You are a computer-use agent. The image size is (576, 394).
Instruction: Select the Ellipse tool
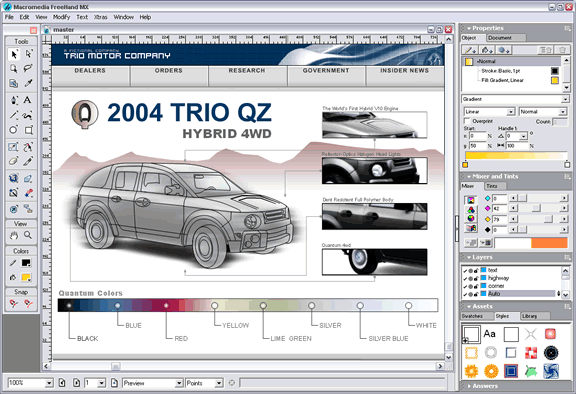click(x=14, y=130)
